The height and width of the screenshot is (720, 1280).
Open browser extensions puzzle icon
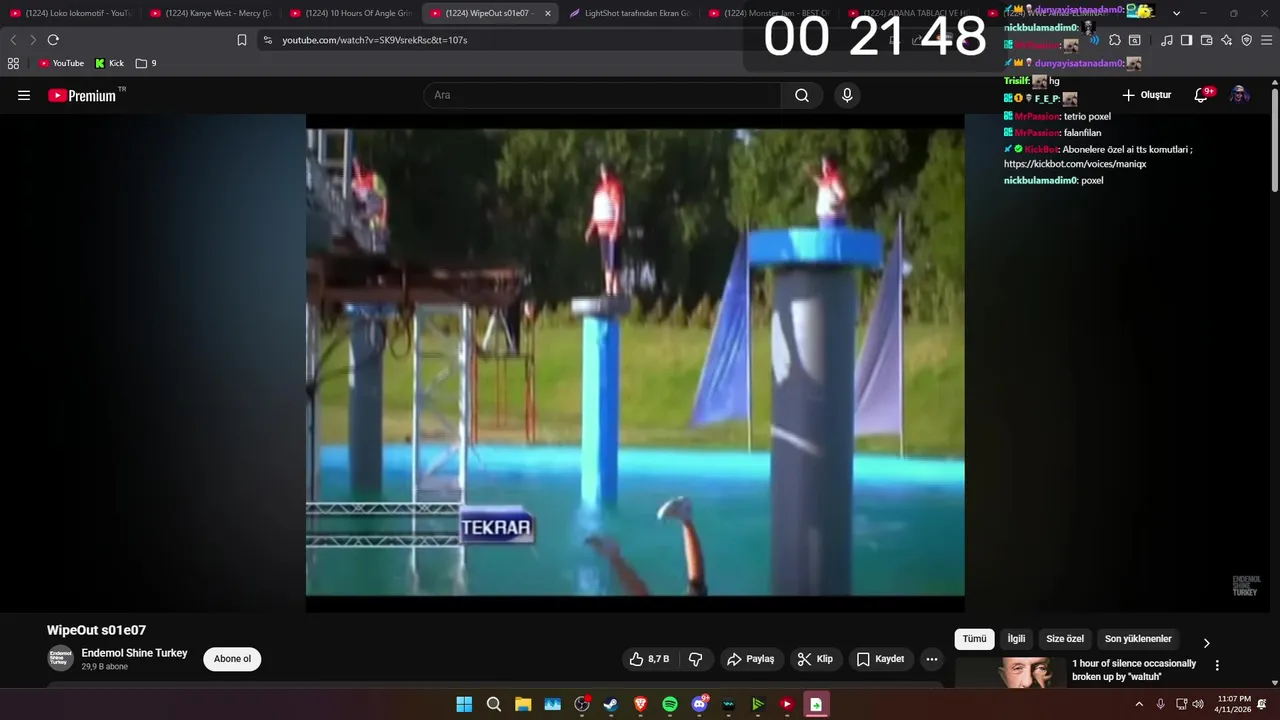click(1115, 40)
